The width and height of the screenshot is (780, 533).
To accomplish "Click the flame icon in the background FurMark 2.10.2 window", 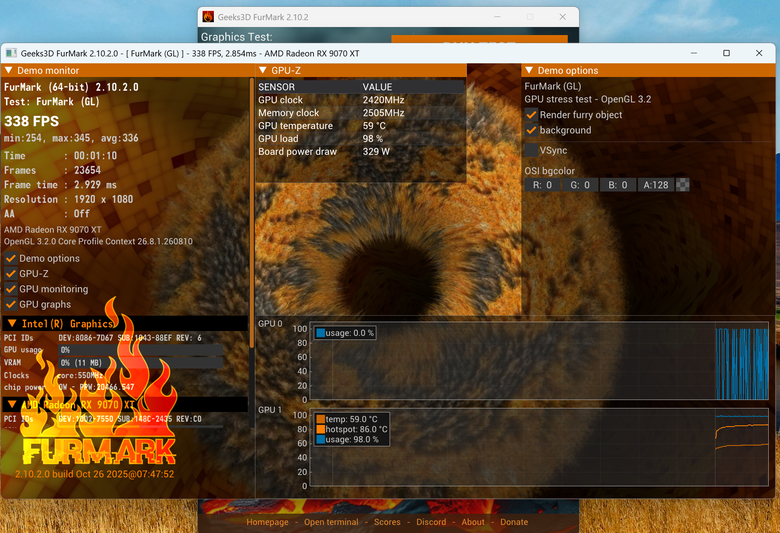I will tap(208, 17).
